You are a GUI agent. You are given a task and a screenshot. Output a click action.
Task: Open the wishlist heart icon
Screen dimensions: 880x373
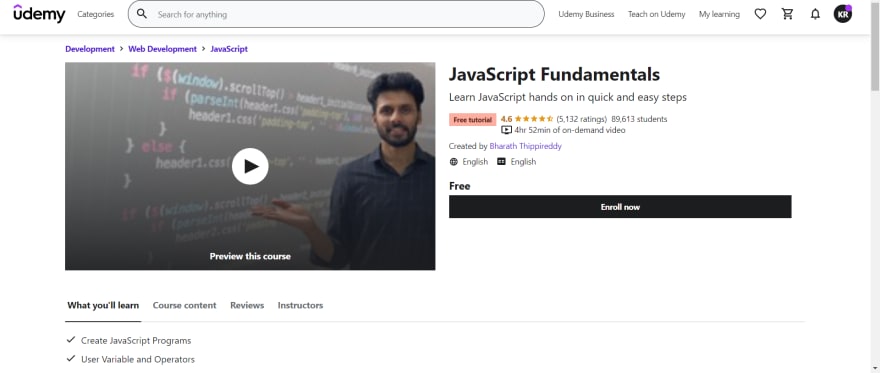pyautogui.click(x=760, y=14)
